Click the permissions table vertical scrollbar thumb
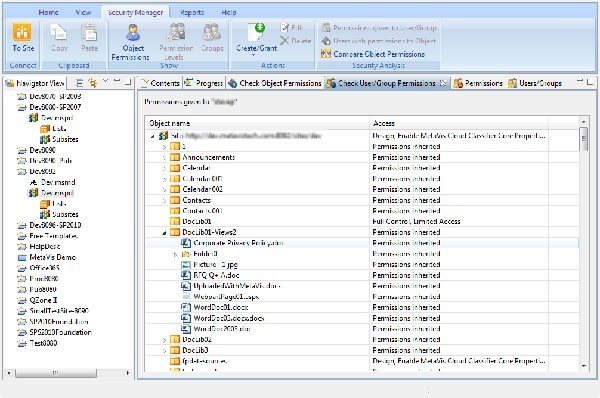 [584, 139]
